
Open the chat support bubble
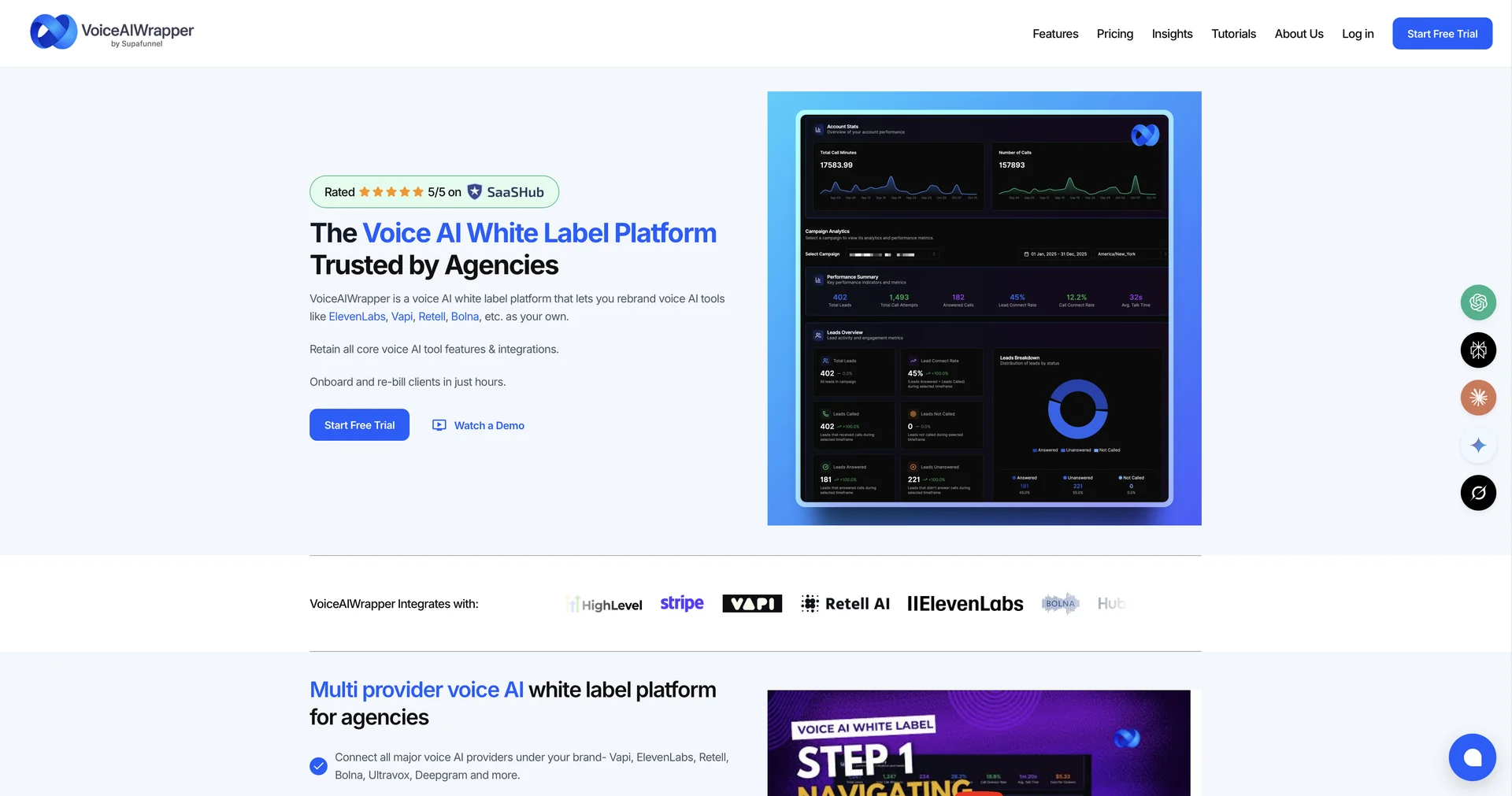click(x=1473, y=757)
